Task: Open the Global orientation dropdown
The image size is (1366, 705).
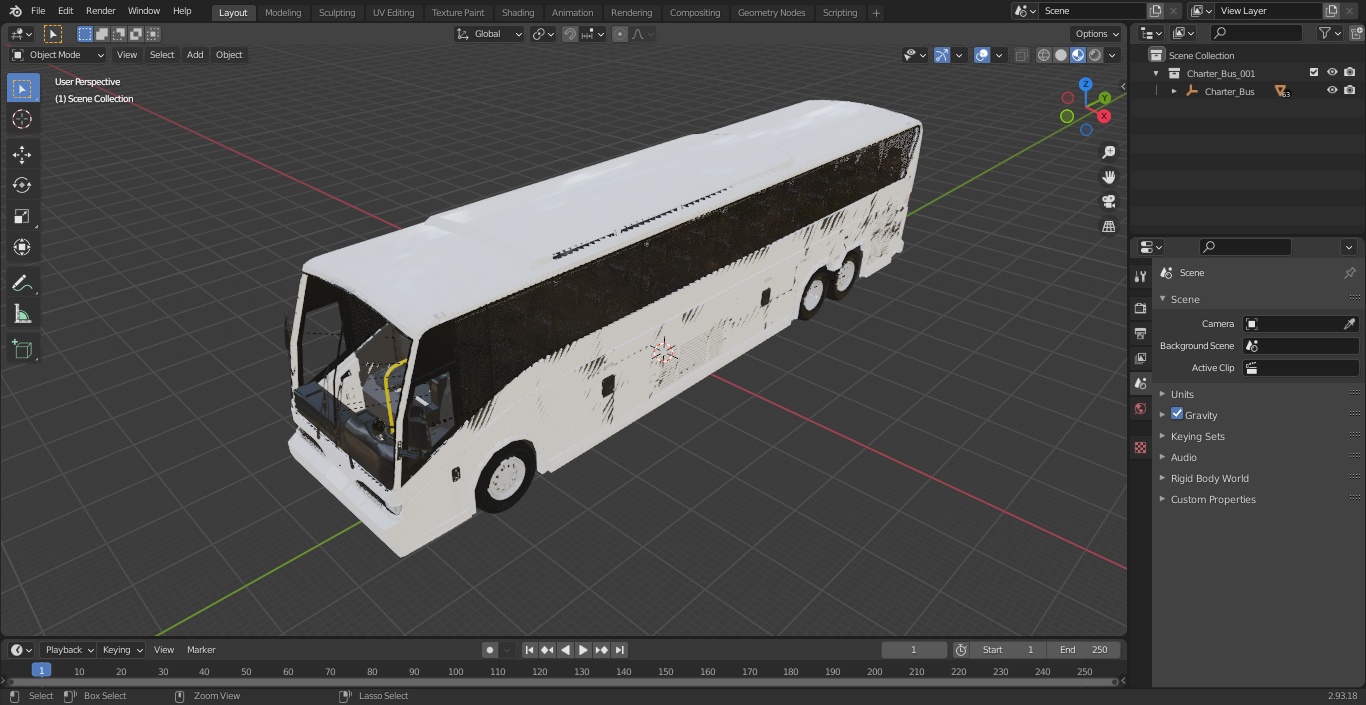Action: pos(490,34)
